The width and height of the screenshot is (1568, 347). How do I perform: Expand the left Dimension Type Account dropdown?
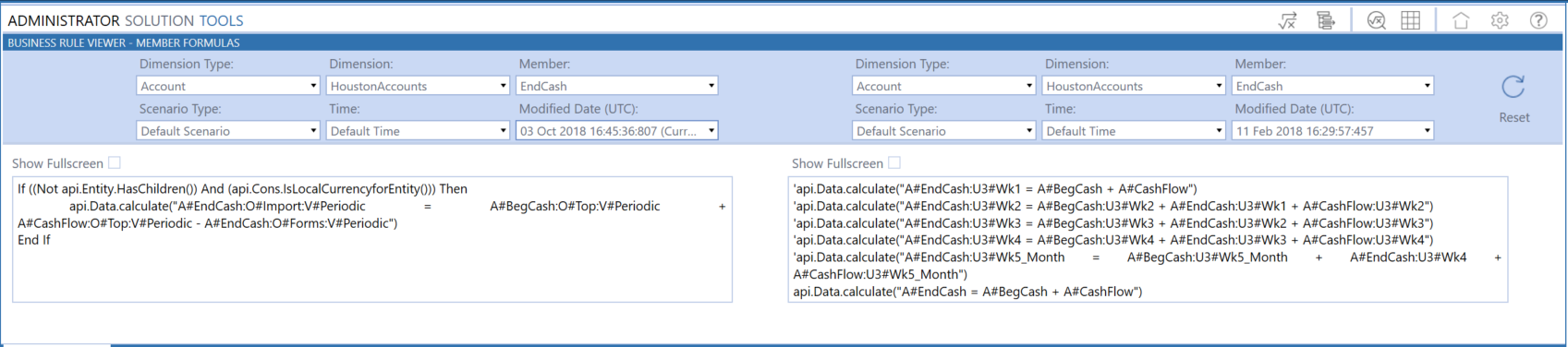(228, 86)
